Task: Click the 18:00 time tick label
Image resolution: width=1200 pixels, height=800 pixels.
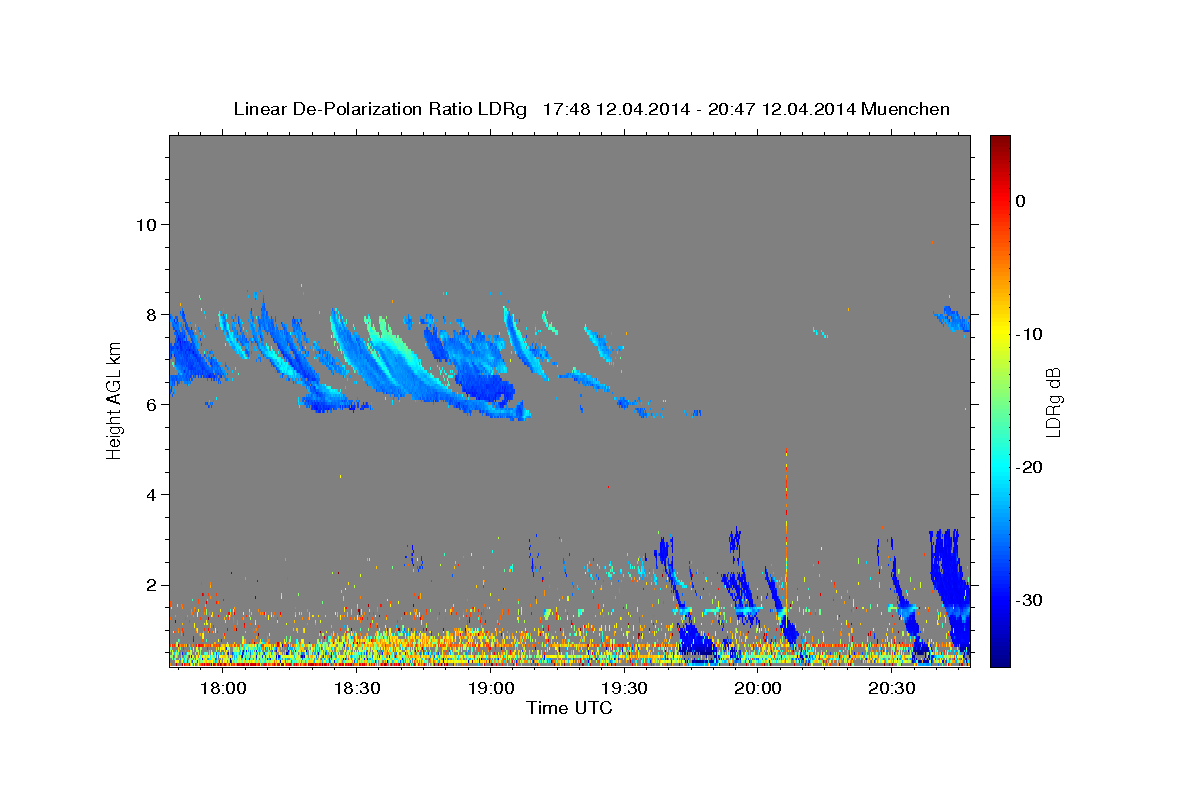Action: click(223, 689)
